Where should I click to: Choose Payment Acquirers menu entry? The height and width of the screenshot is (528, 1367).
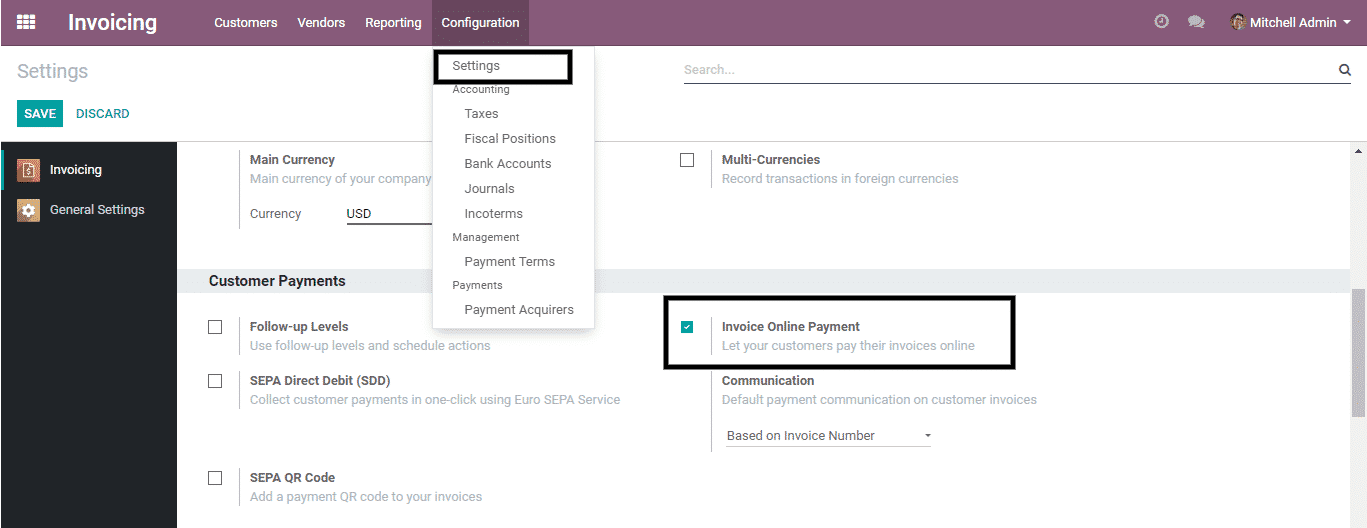pos(519,310)
